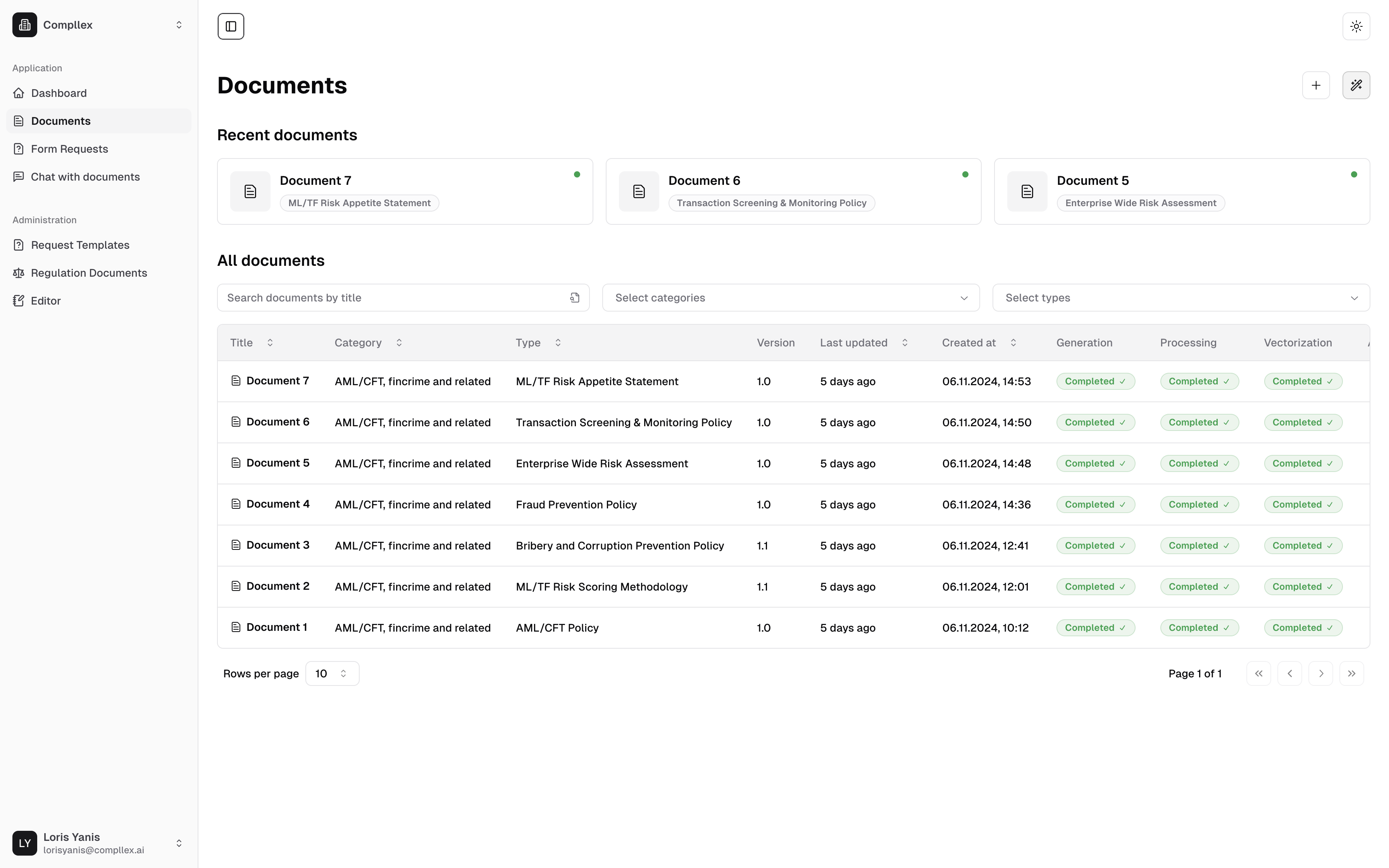Screen dimensions: 1389x868
Task: Click the LY avatar
Action: pyautogui.click(x=25, y=843)
